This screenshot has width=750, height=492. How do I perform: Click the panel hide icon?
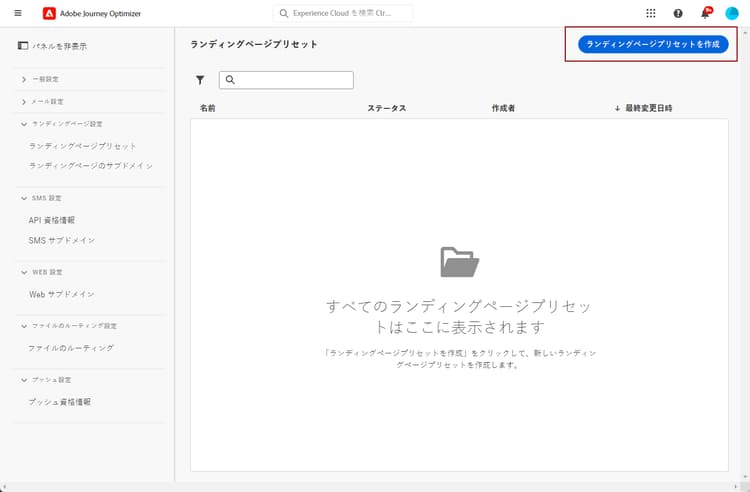(22, 46)
